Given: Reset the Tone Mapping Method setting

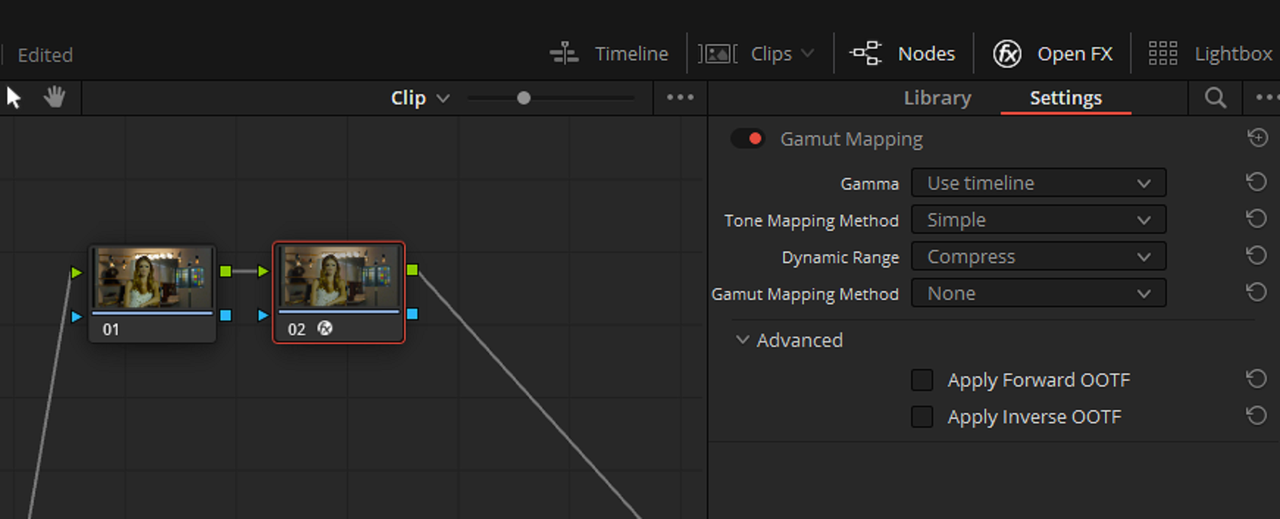Looking at the screenshot, I should pos(1257,219).
